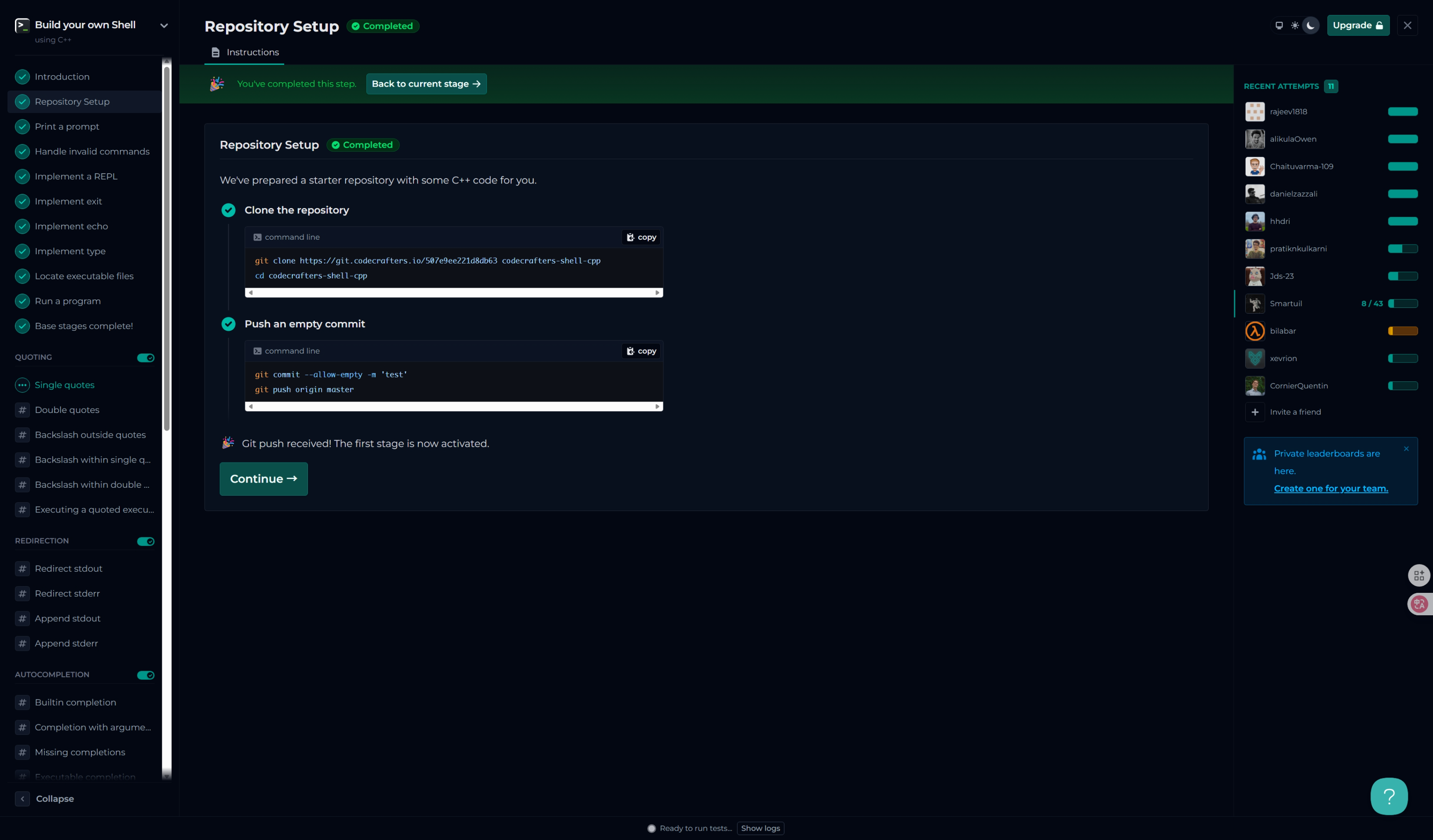Disable the Redirection extension toggle

pyautogui.click(x=146, y=541)
